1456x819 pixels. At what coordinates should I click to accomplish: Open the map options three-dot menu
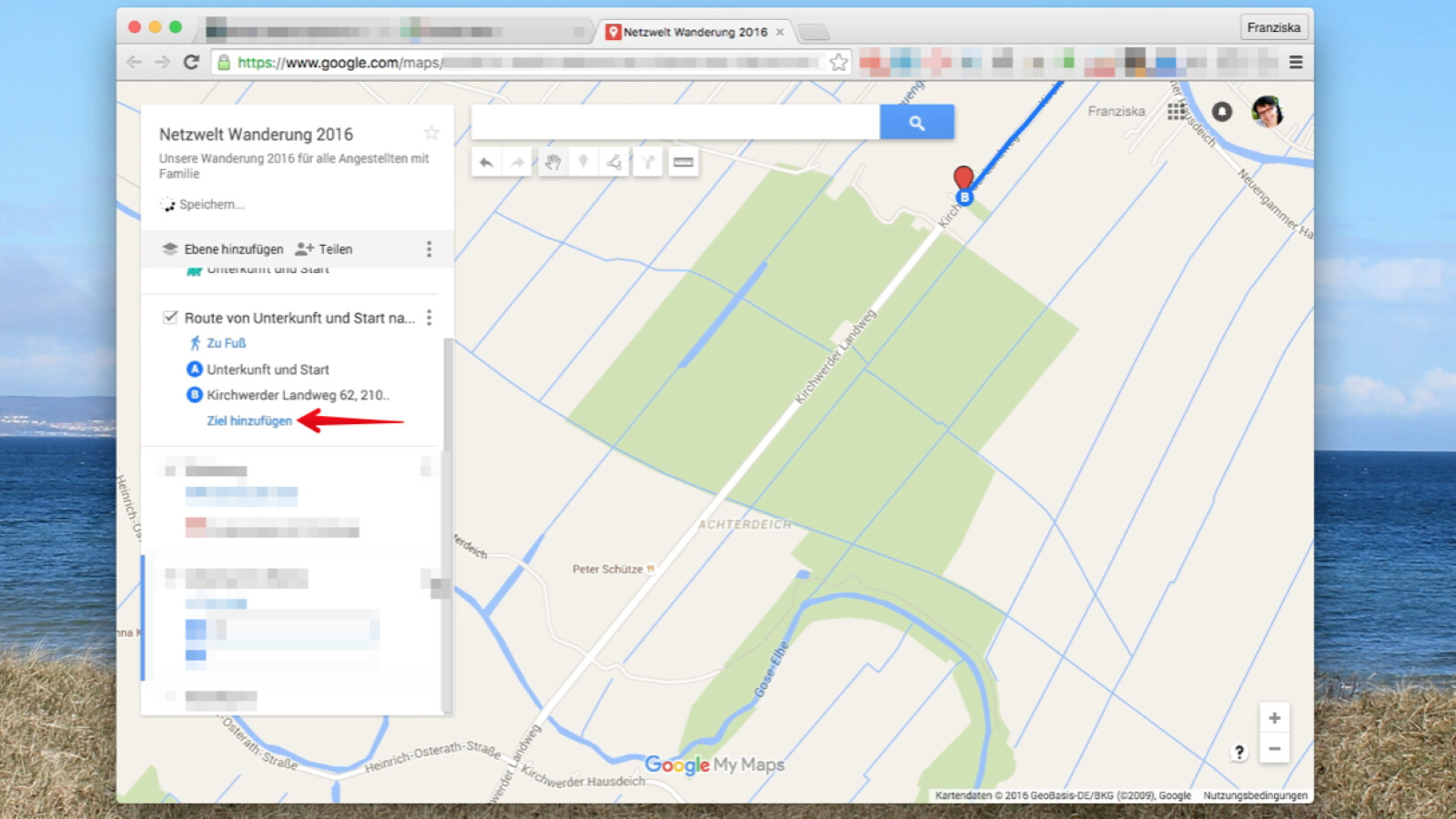tap(430, 249)
